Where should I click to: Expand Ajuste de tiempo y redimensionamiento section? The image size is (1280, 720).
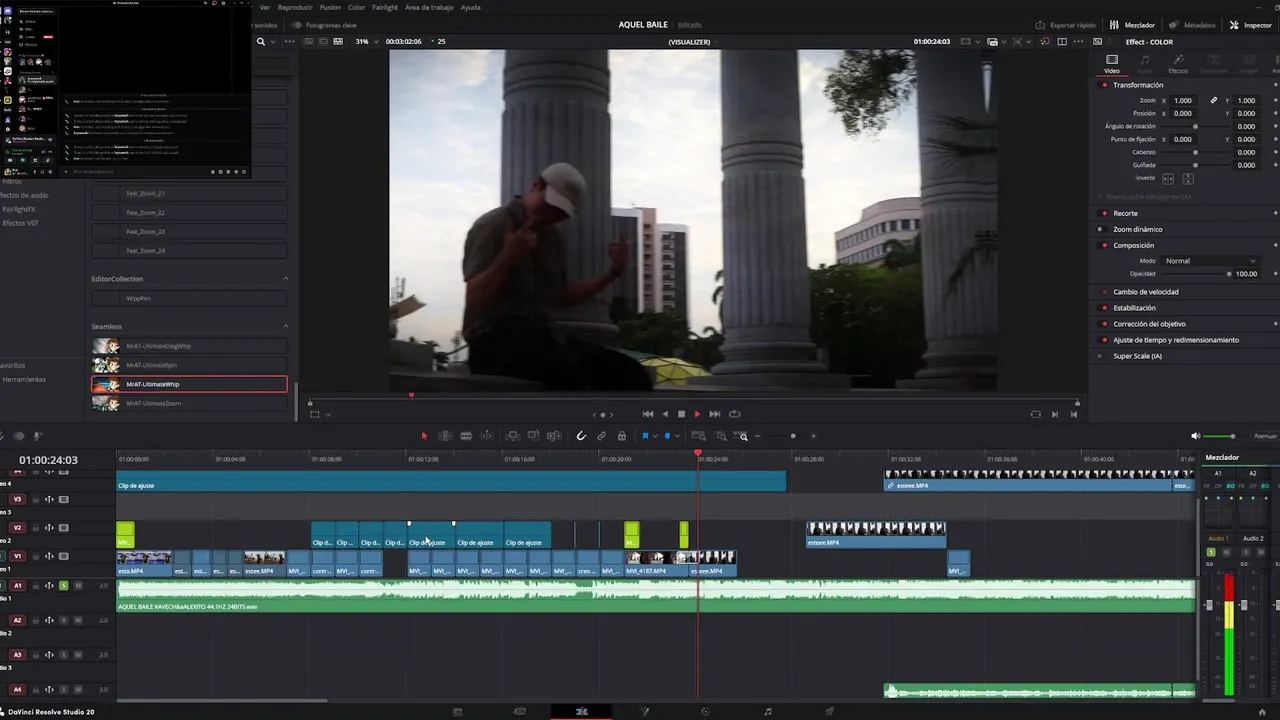[1176, 340]
